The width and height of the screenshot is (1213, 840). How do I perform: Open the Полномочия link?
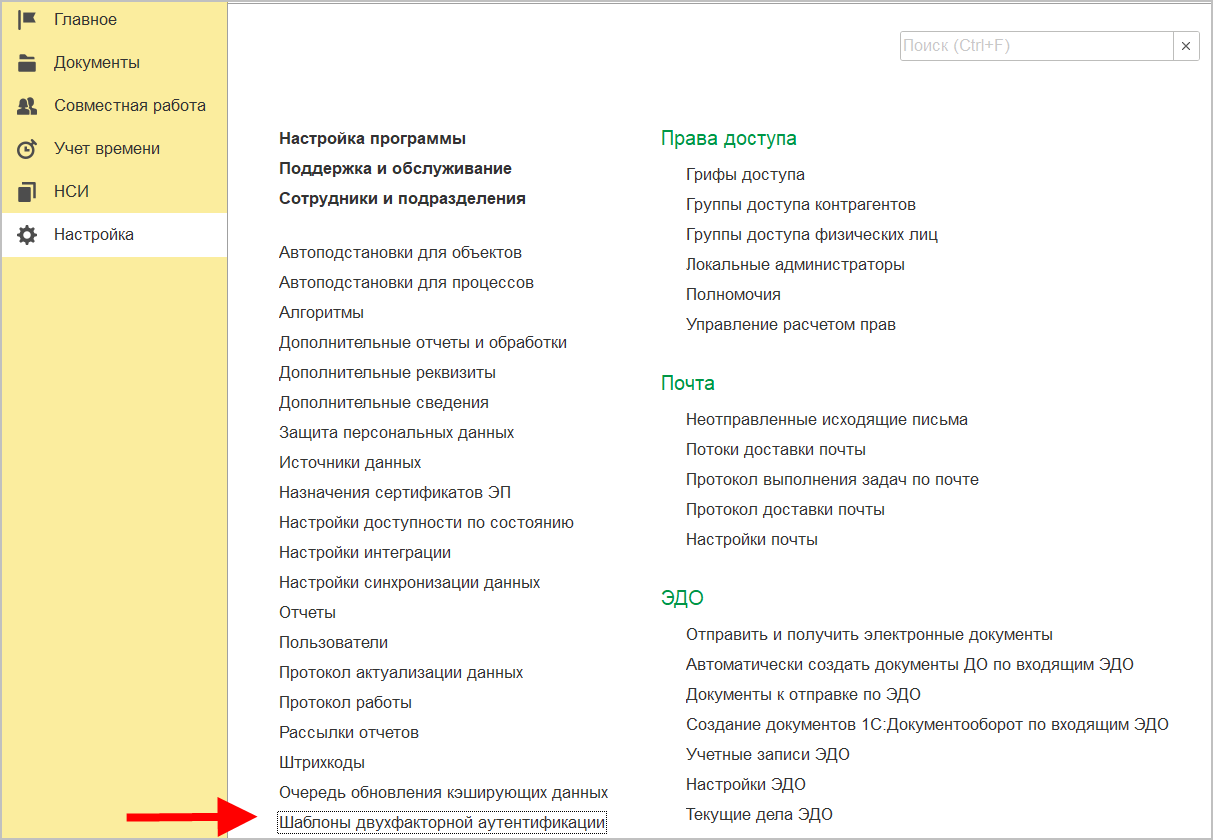tap(733, 294)
